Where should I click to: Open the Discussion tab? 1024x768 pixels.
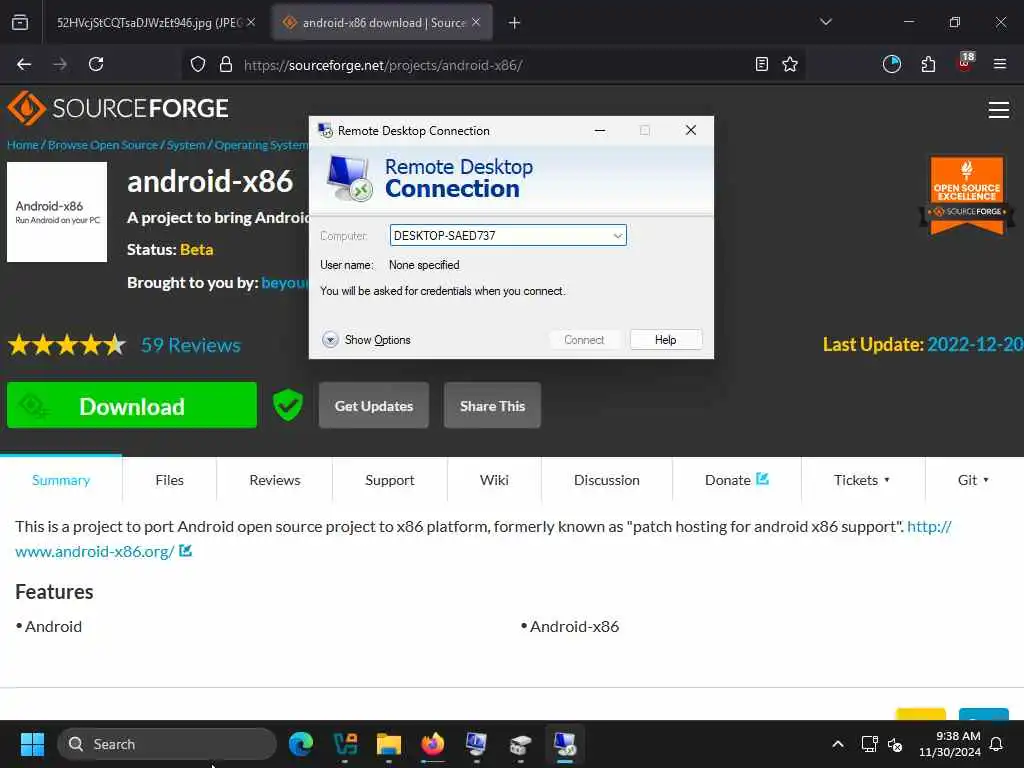(x=607, y=480)
